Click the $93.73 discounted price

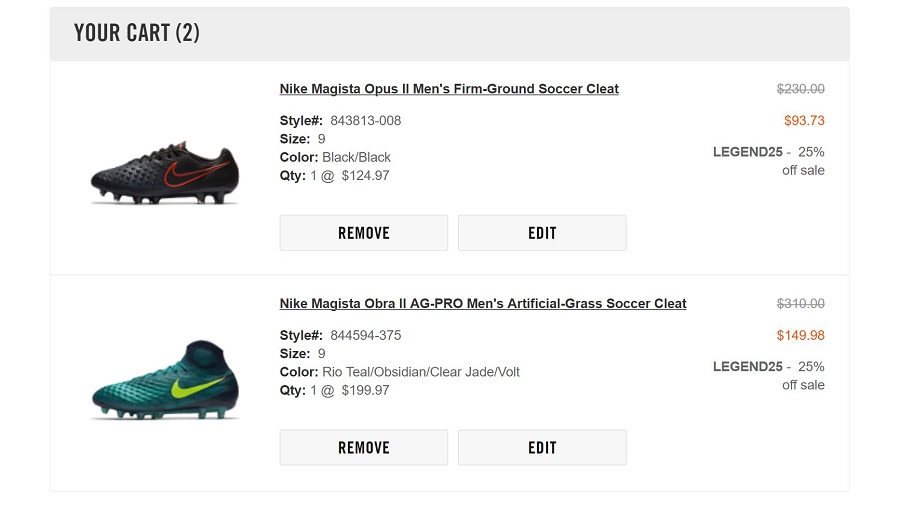pos(804,121)
